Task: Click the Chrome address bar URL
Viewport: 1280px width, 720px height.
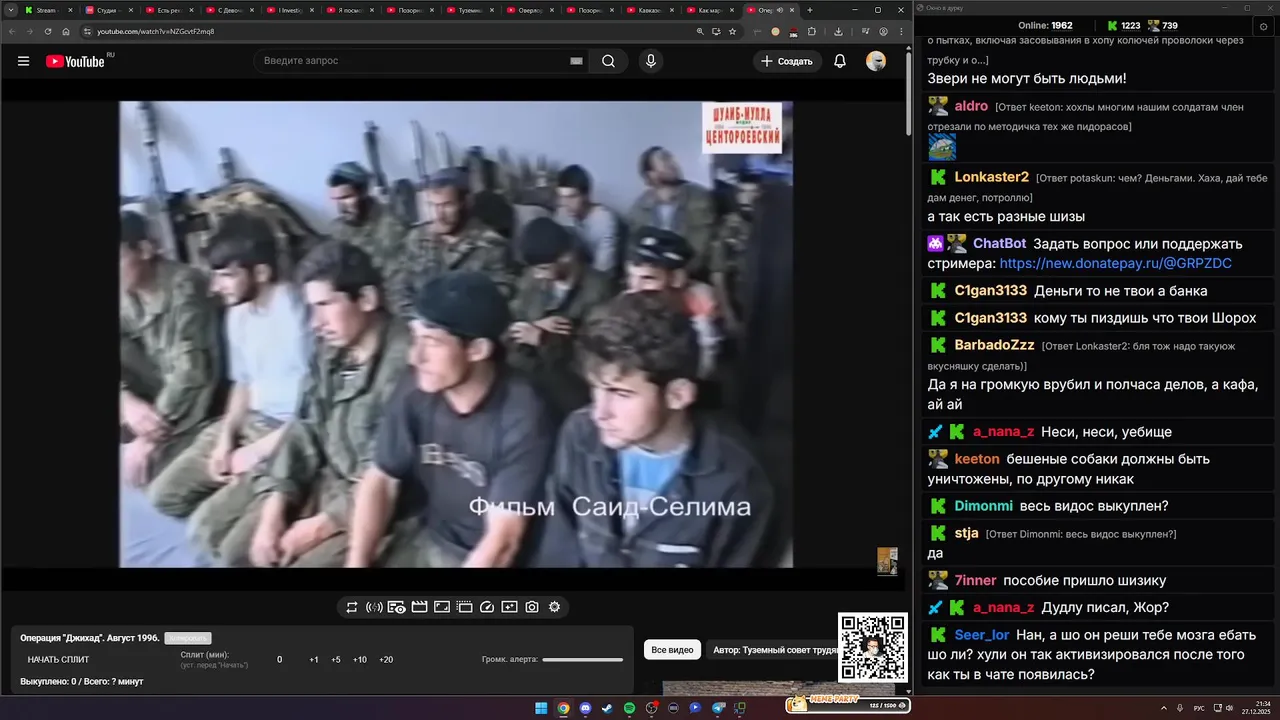Action: [155, 31]
